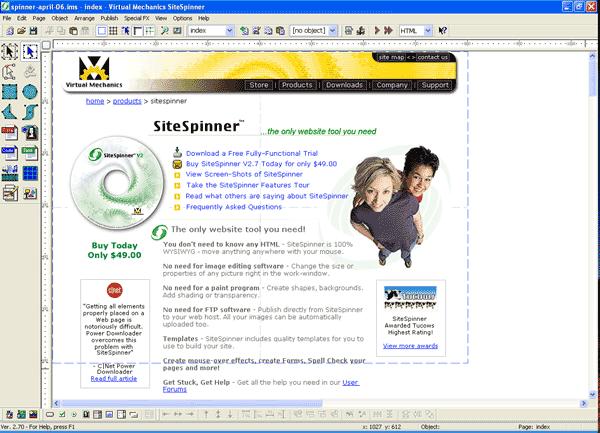The image size is (600, 433).
Task: Toggle the guidelines display button
Action: (x=150, y=31)
